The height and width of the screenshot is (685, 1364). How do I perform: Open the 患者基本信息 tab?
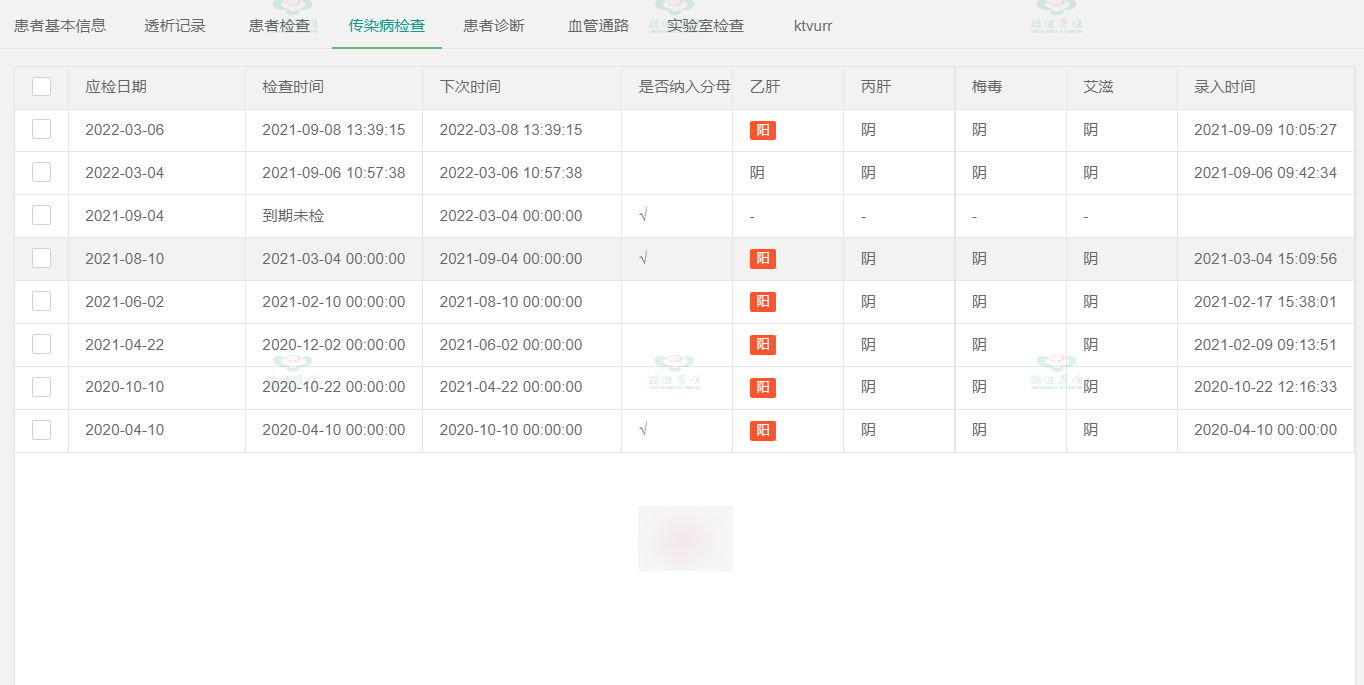point(60,26)
